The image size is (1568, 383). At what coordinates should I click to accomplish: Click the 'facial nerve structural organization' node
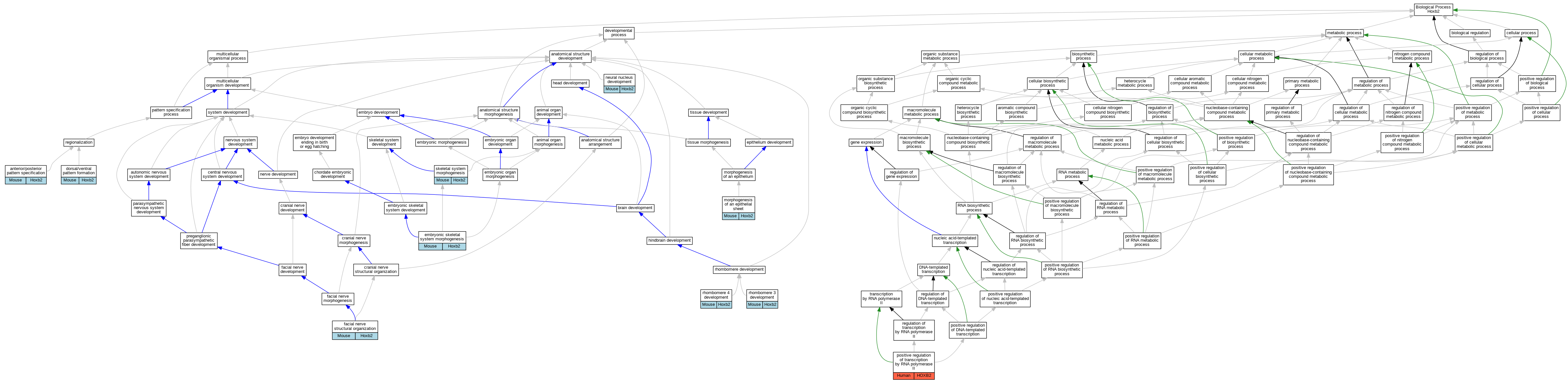(x=355, y=327)
